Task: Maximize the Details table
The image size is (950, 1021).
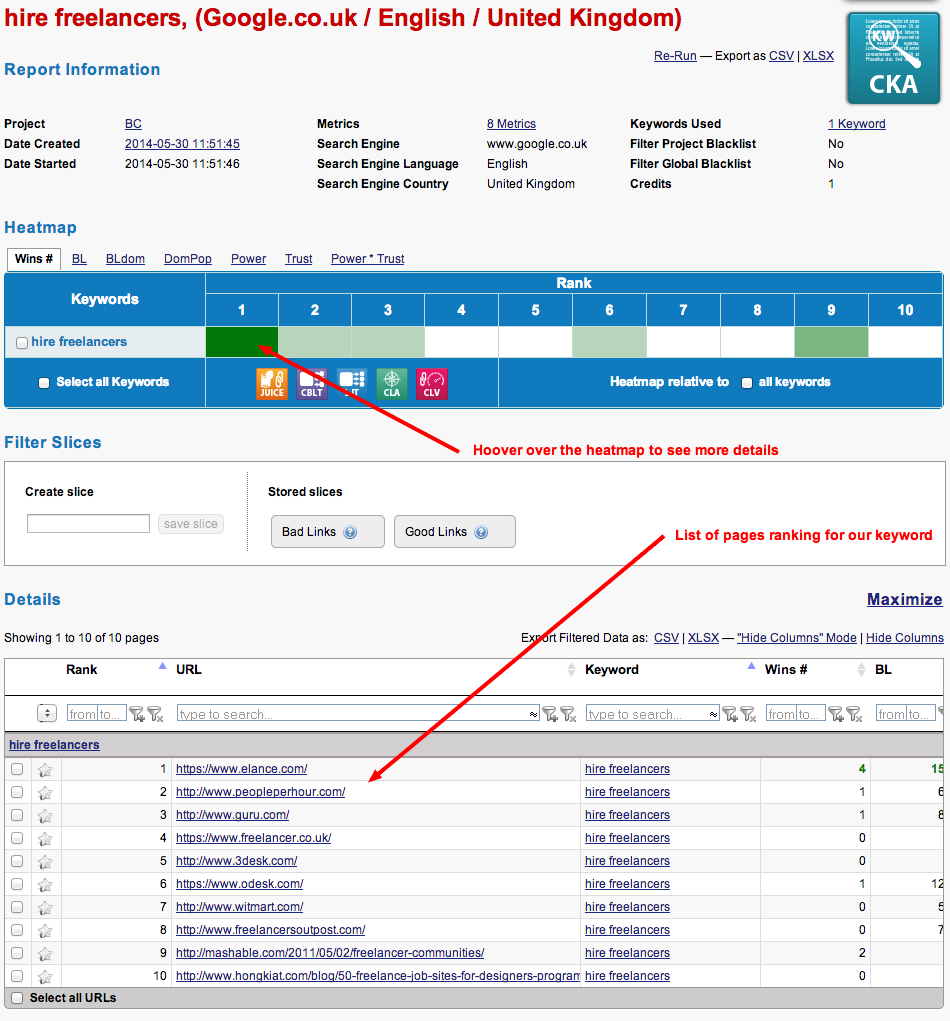Action: click(904, 599)
